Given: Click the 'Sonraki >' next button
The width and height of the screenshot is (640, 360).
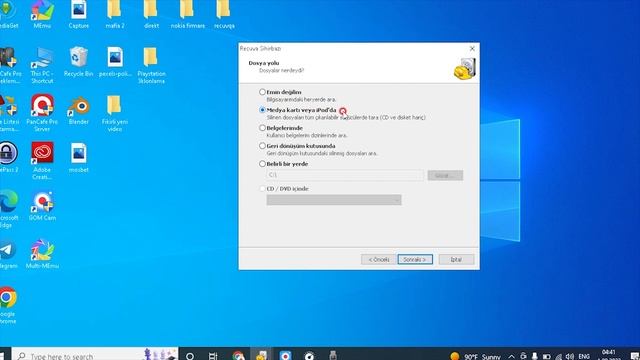Looking at the screenshot, I should click(415, 259).
